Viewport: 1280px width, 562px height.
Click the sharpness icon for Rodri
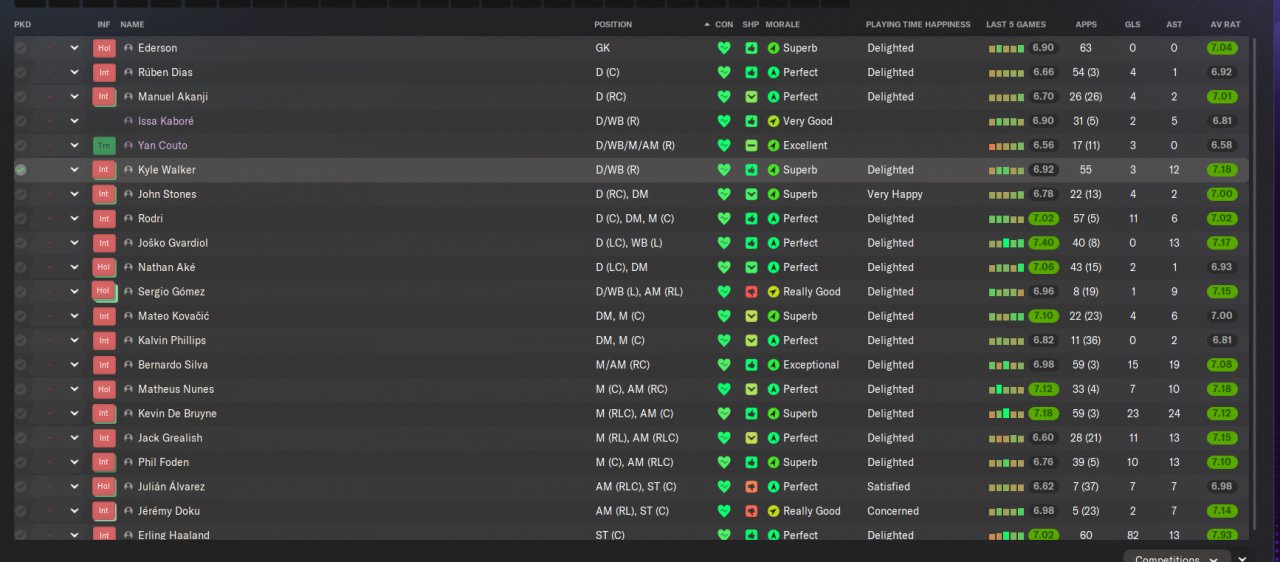[x=751, y=218]
